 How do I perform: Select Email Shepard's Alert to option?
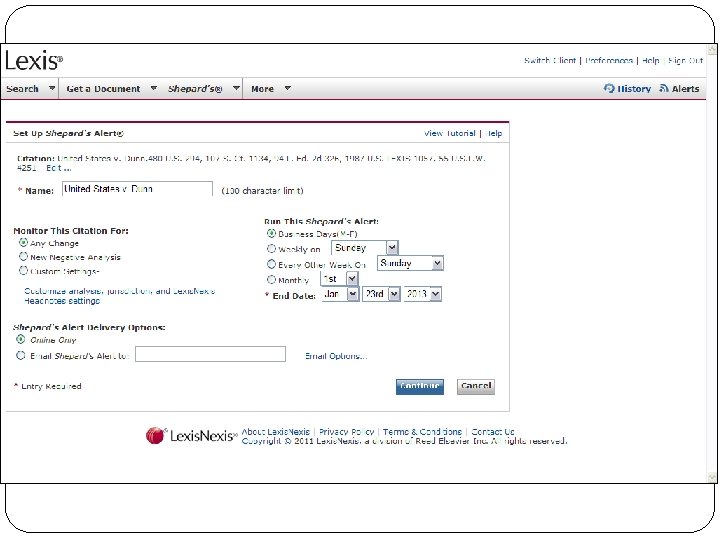tap(21, 355)
